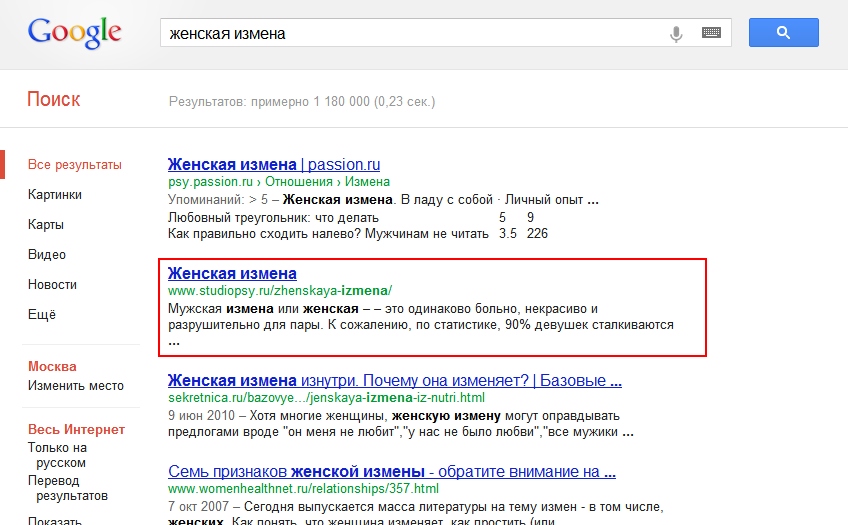Click snippet text 'Упоминаний: > 5'
The width and height of the screenshot is (848, 525).
[217, 200]
